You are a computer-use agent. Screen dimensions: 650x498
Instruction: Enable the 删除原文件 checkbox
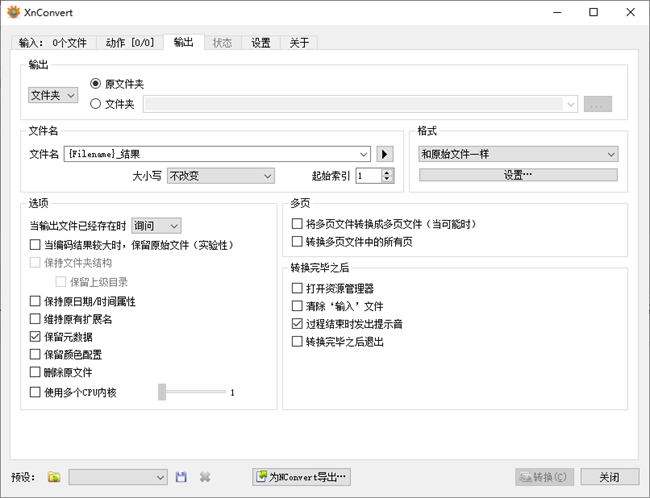tap(36, 373)
